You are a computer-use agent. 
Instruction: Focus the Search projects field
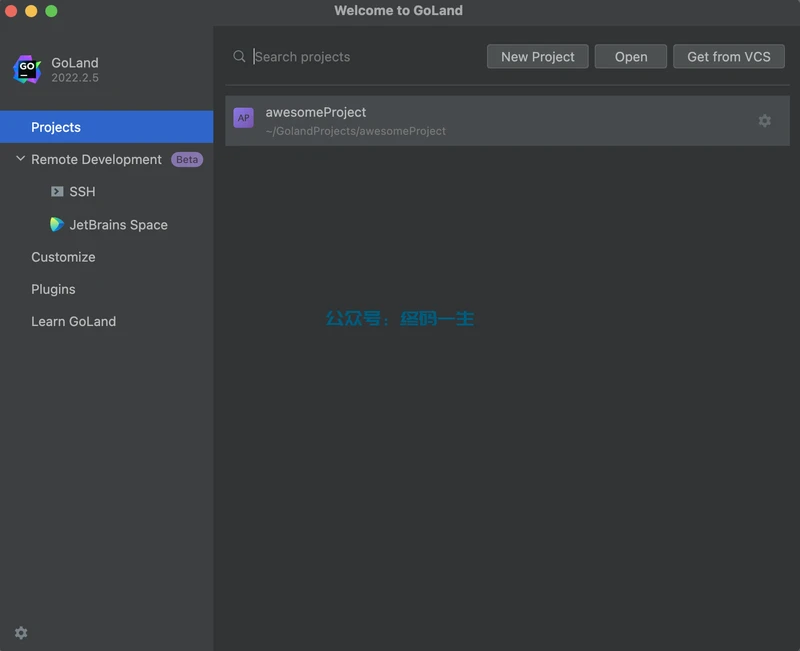tap(360, 57)
